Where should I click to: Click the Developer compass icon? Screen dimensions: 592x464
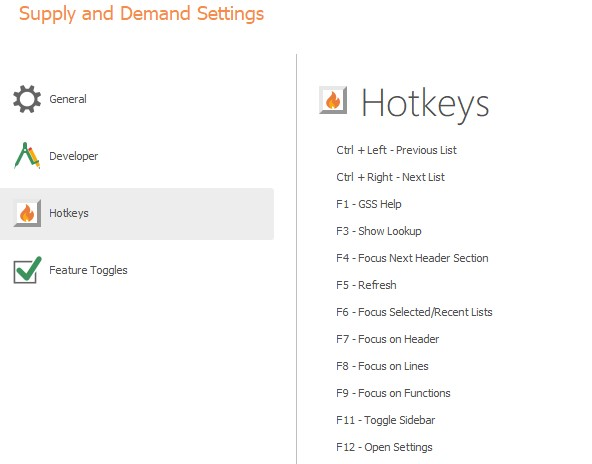point(27,156)
